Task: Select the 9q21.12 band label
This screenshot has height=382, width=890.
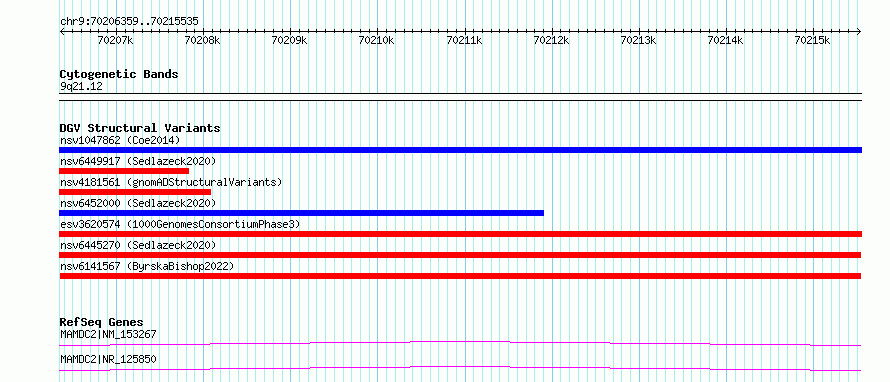Action: click(81, 87)
